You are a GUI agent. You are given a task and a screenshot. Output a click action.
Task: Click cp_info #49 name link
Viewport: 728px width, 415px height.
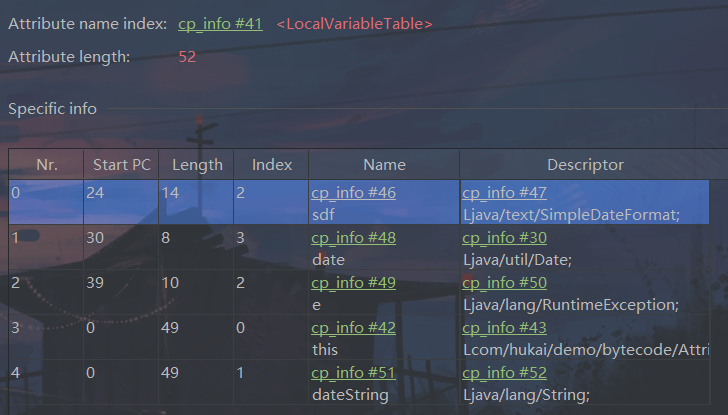click(353, 283)
